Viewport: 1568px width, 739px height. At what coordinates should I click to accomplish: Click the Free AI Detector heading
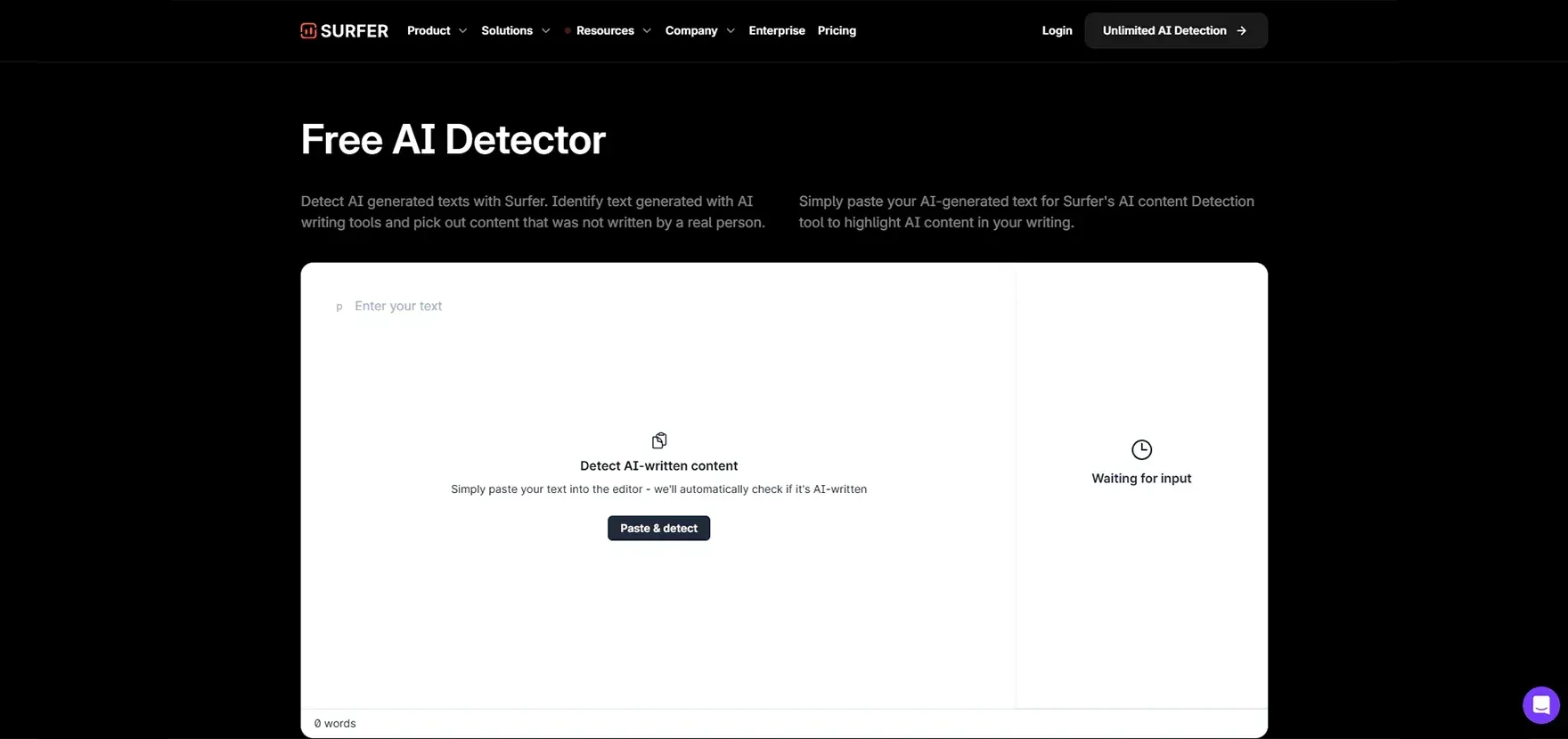pos(453,139)
